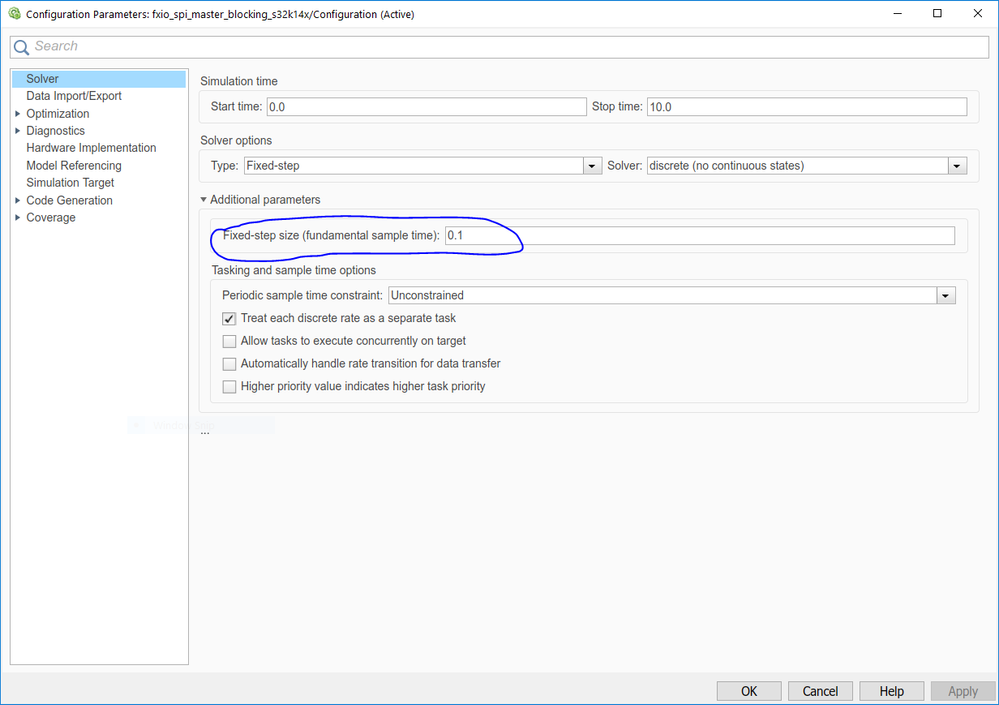Open Periodic sample time constraint dropdown
The height and width of the screenshot is (705, 999).
(x=672, y=296)
